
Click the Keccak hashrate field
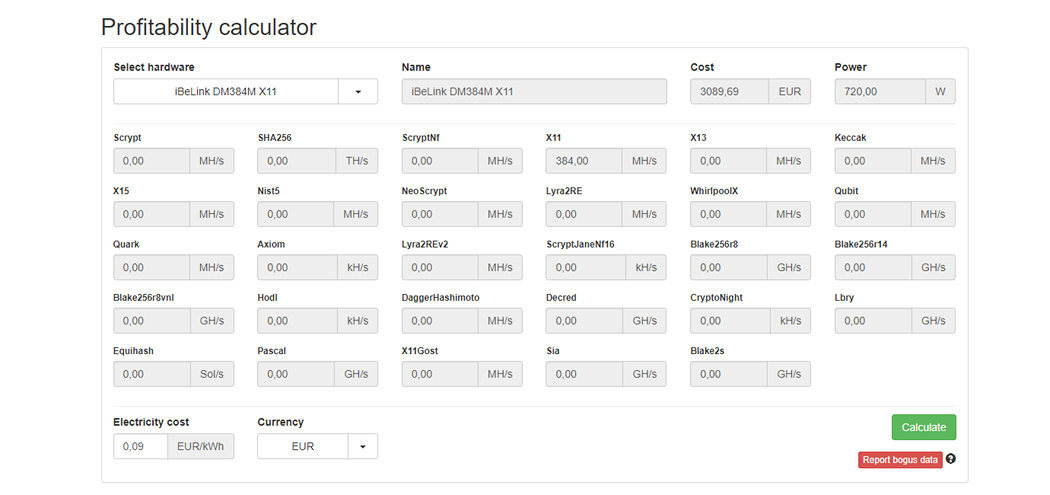873,161
